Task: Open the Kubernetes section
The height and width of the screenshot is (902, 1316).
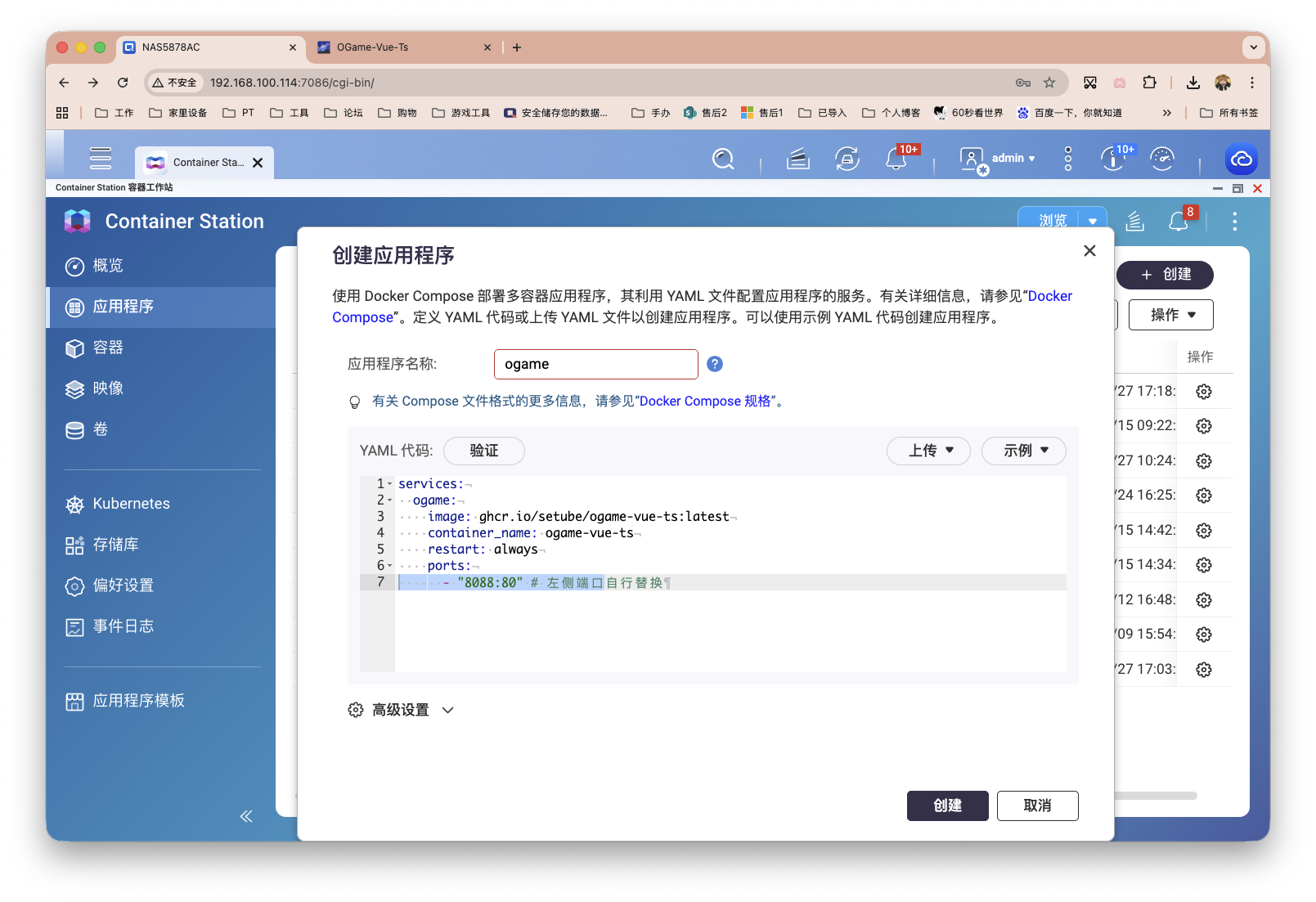Action: (131, 503)
